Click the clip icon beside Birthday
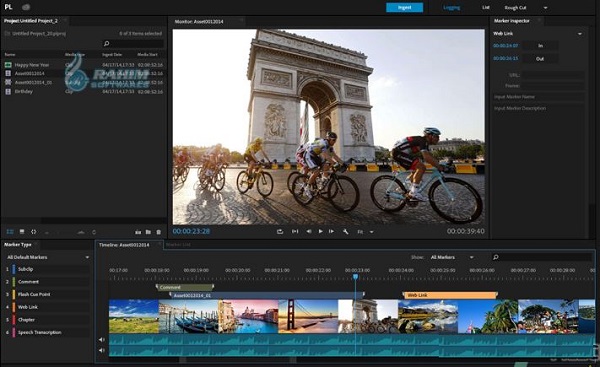600x367 pixels. click(x=8, y=91)
